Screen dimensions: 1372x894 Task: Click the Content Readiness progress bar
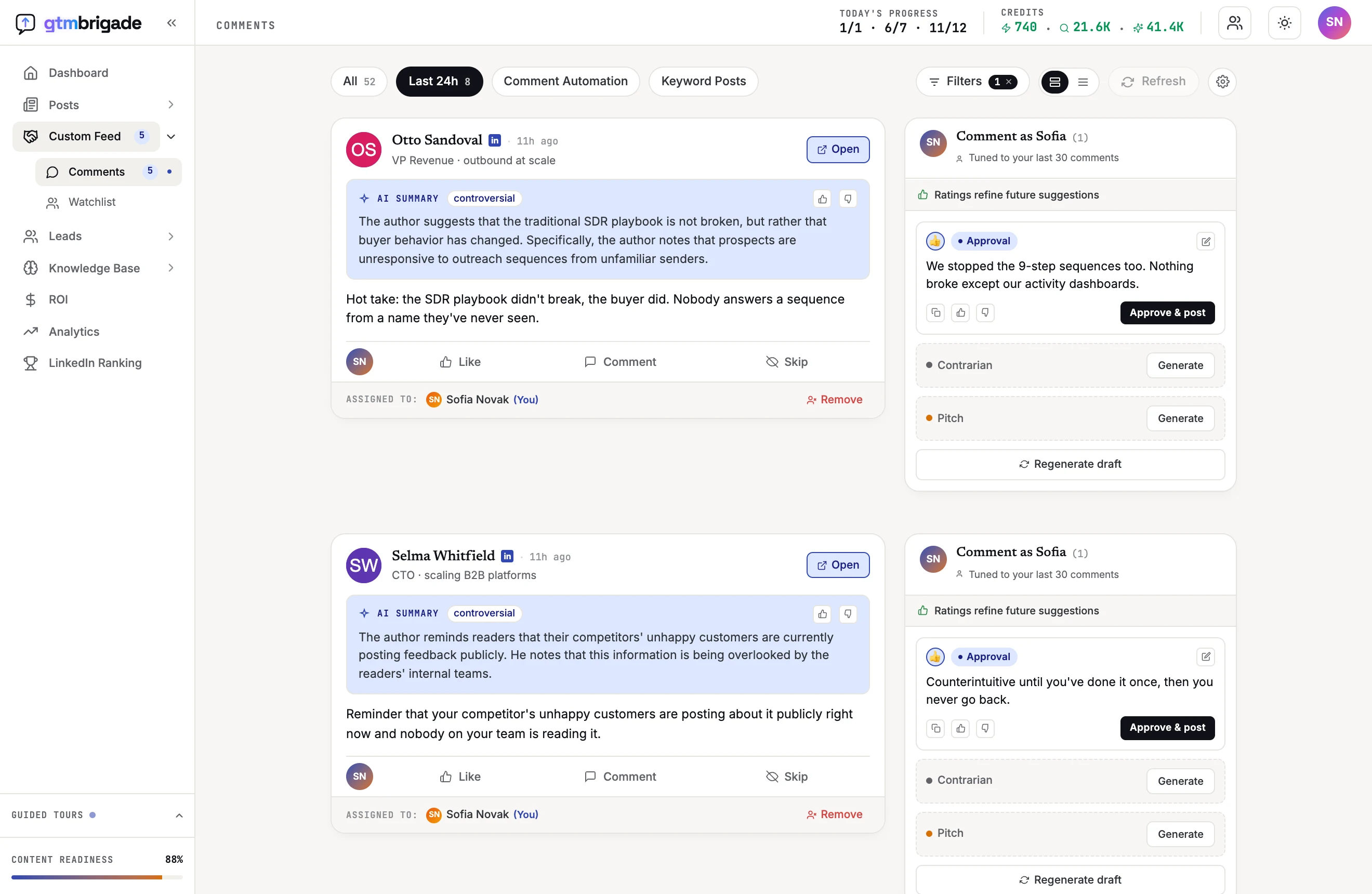tap(97, 877)
